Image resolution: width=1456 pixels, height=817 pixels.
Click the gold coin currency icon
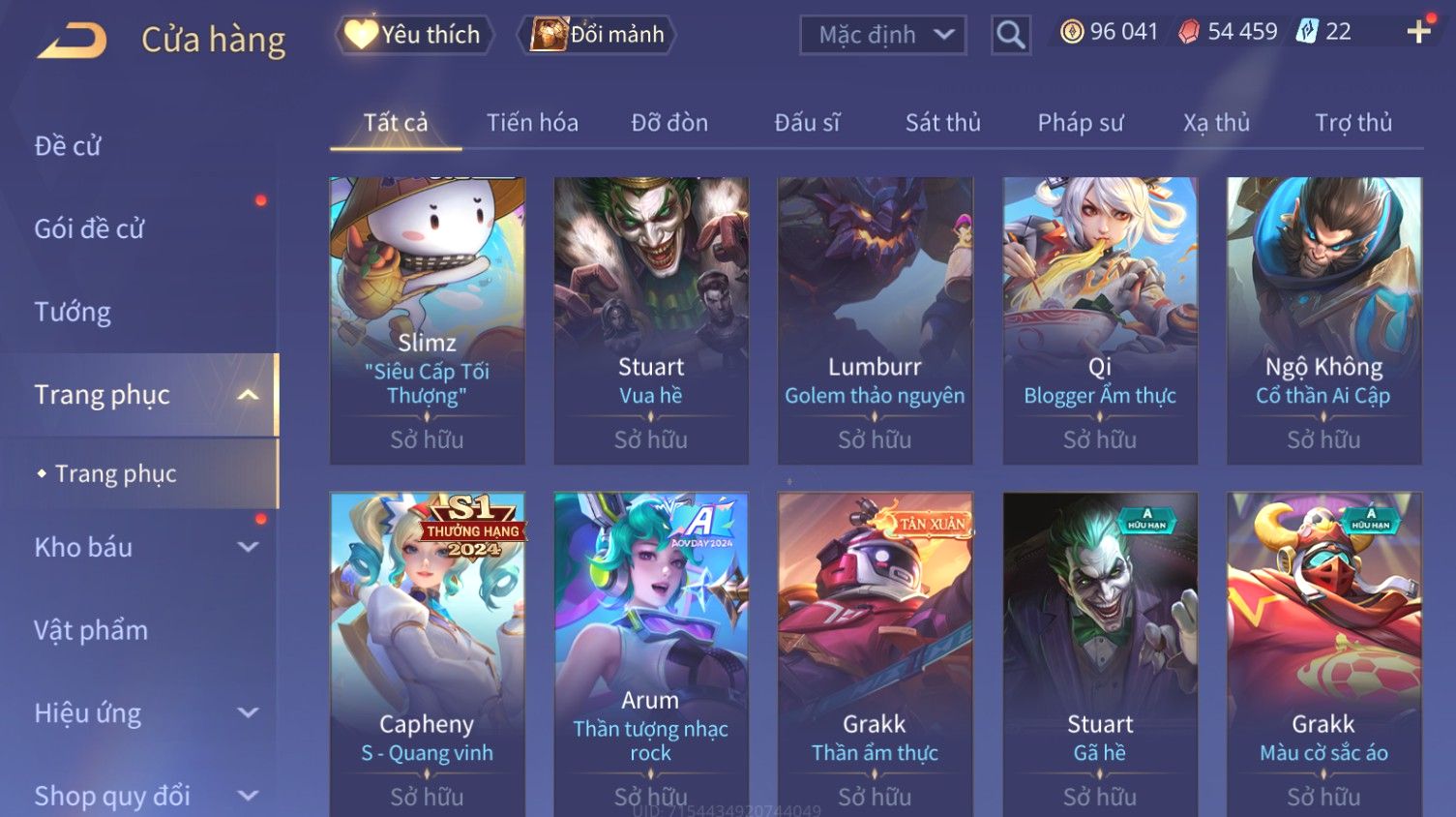click(x=1072, y=32)
